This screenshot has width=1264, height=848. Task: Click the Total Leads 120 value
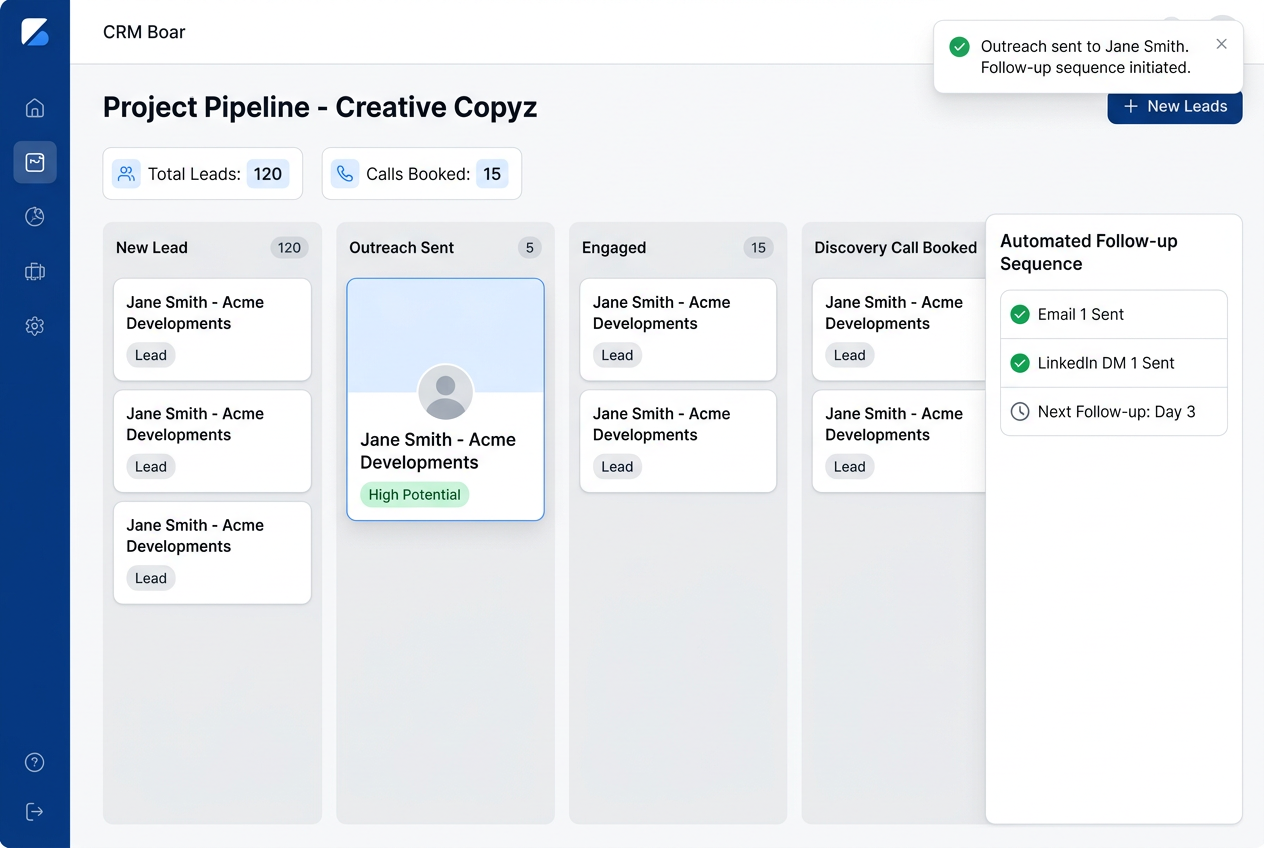pyautogui.click(x=268, y=174)
